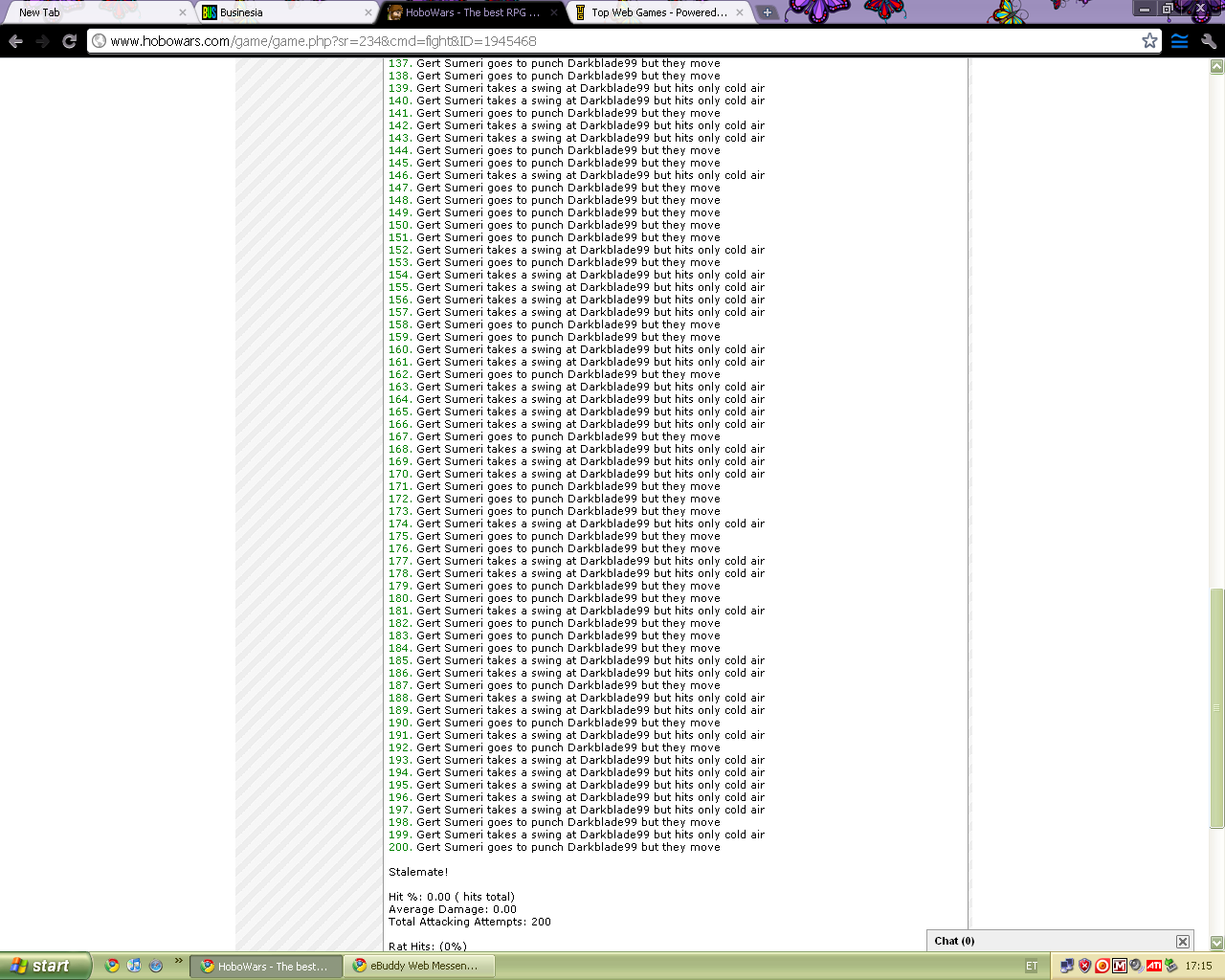
Task: Open the blue wavy extension icon
Action: tap(1179, 41)
